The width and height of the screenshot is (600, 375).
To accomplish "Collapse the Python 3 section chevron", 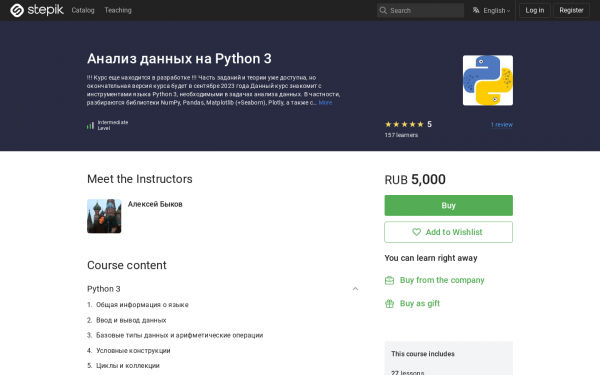I will click(x=355, y=289).
